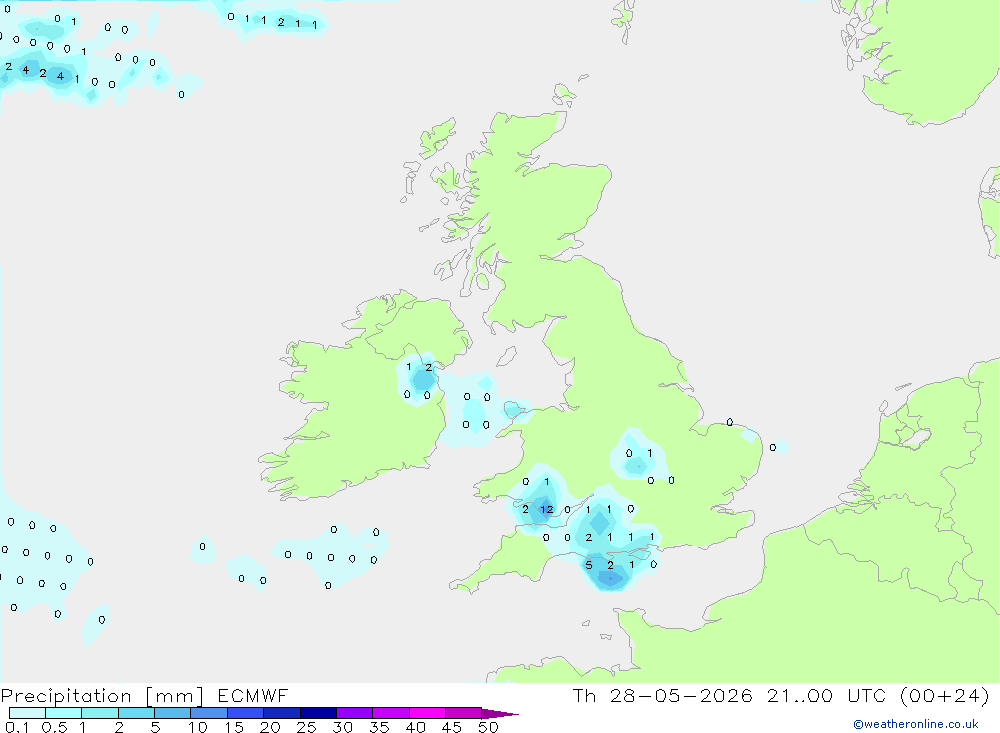Click the '45' legend scale label
Image resolution: width=1000 pixels, height=733 pixels.
(x=452, y=727)
